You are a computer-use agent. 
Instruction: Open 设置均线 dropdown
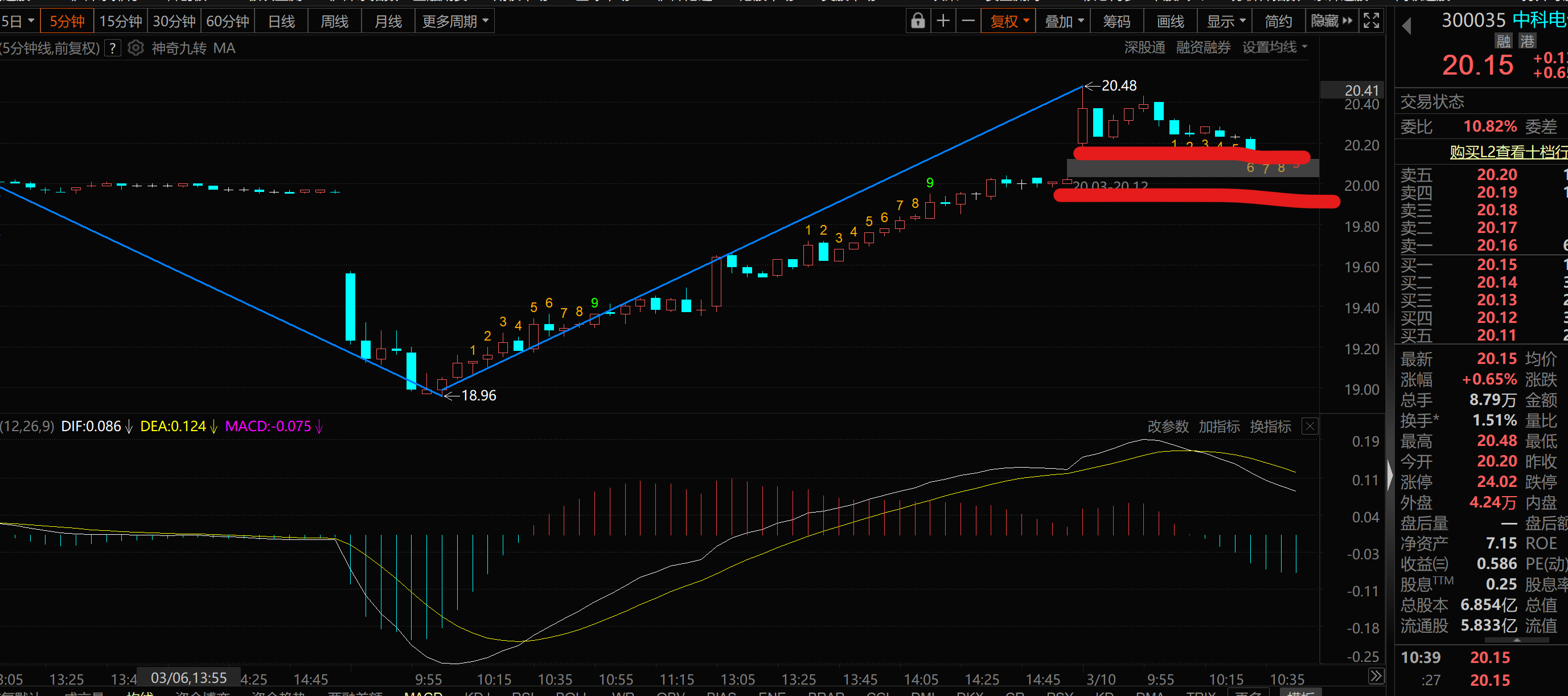point(1274,47)
